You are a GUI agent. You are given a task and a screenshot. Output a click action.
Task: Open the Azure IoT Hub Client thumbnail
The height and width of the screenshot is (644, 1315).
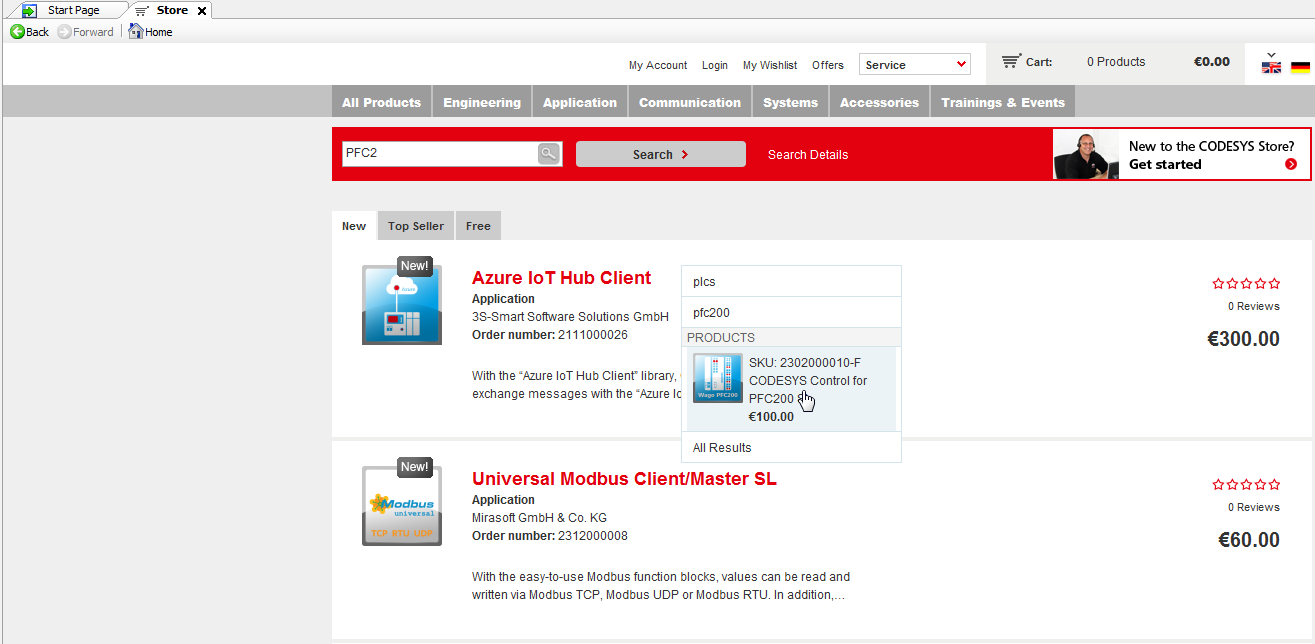[401, 305]
